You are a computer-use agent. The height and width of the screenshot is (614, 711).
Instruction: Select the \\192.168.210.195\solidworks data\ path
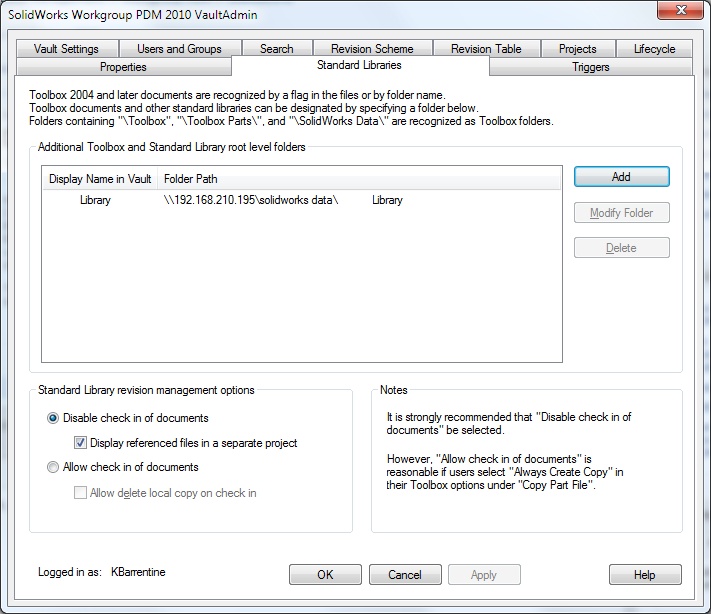pos(251,200)
